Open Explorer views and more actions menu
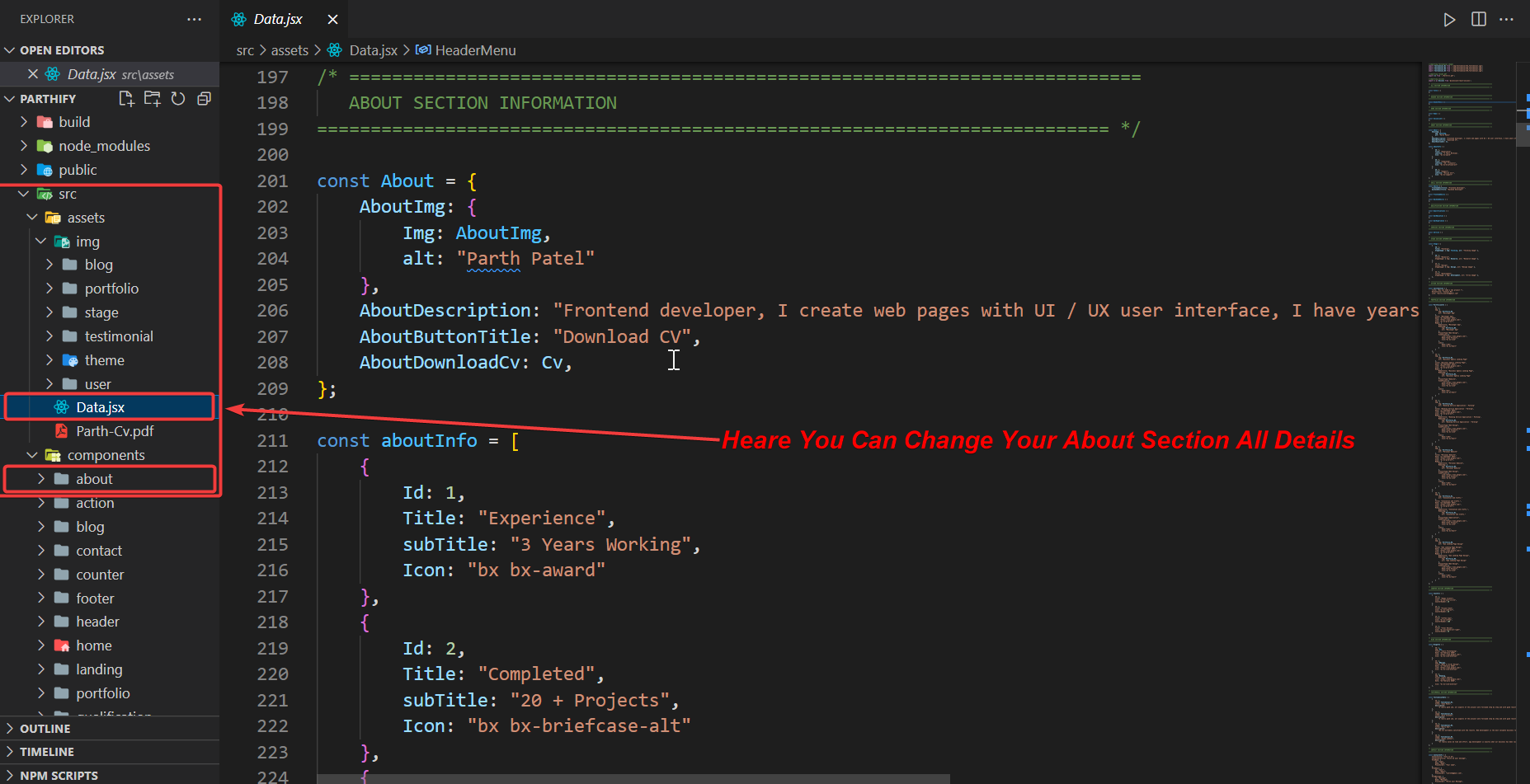This screenshot has height=784, width=1530. click(194, 19)
